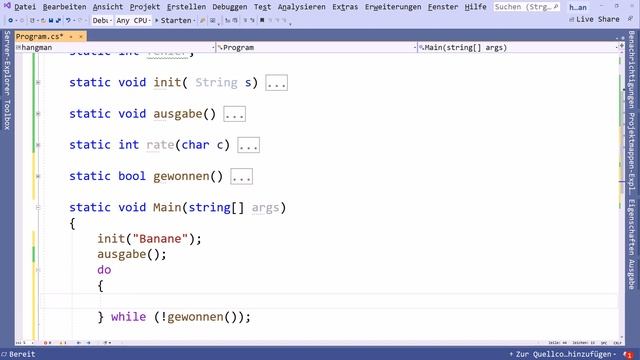This screenshot has height=360, width=640.
Task: Close the Program.cs tab
Action: [80, 37]
